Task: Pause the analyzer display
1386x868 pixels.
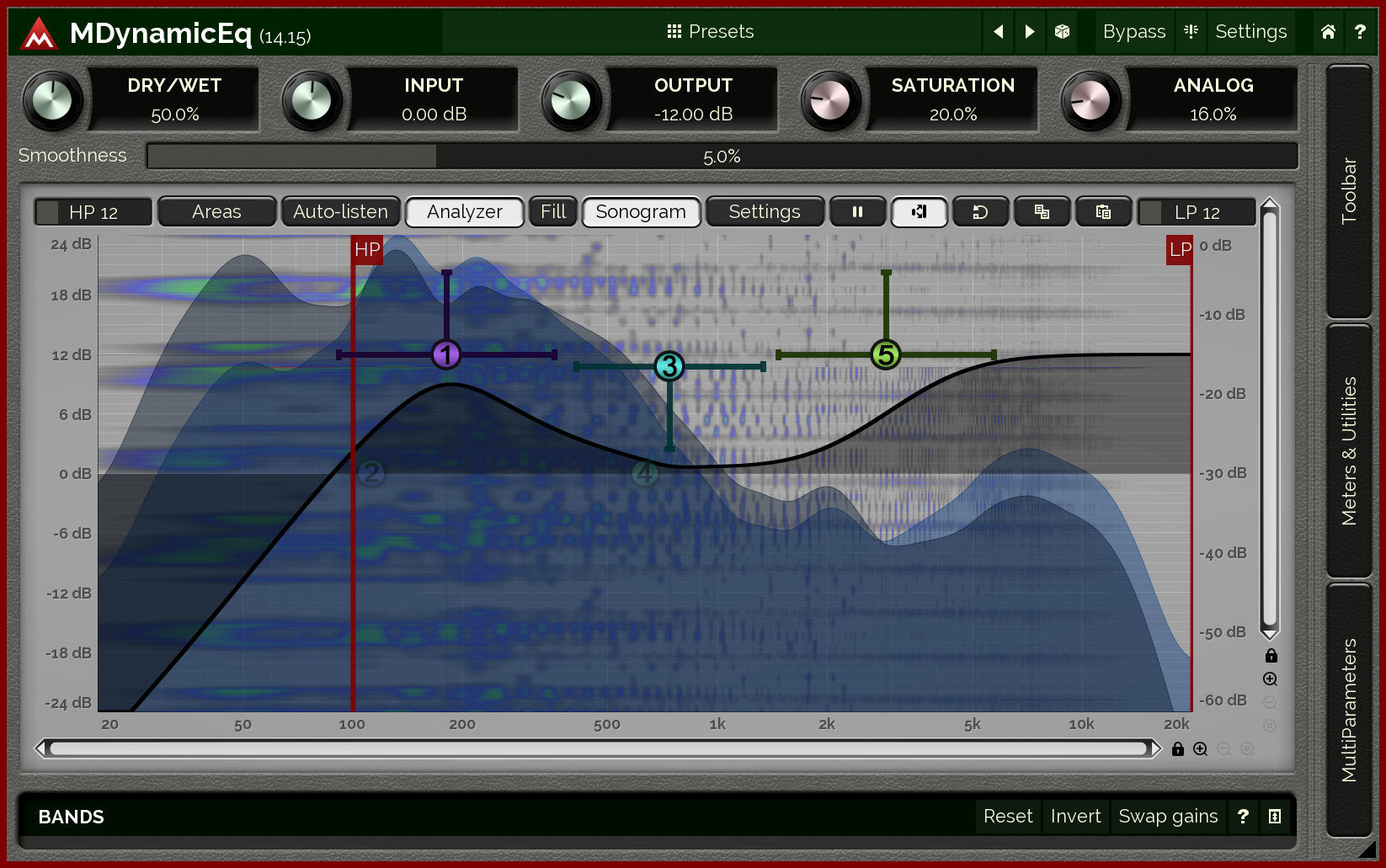Action: (x=857, y=212)
